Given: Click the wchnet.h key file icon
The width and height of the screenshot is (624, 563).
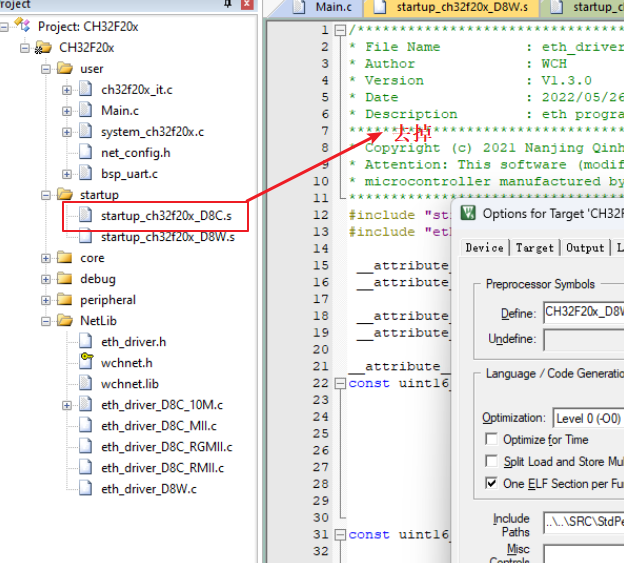Looking at the screenshot, I should coord(84,363).
